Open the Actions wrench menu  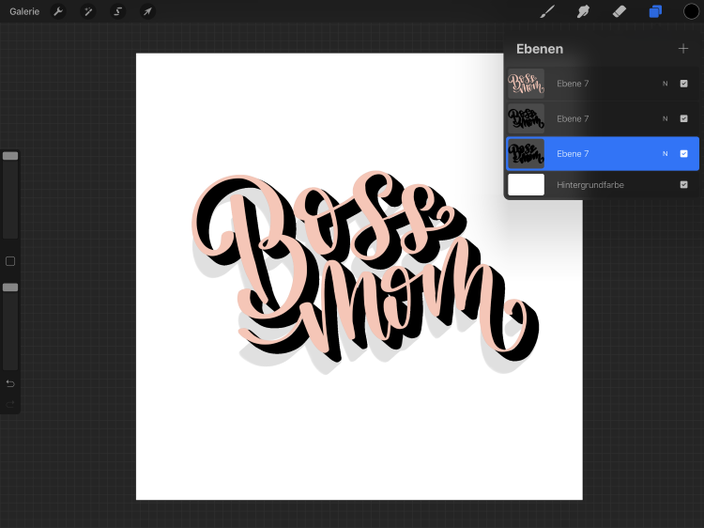[58, 12]
